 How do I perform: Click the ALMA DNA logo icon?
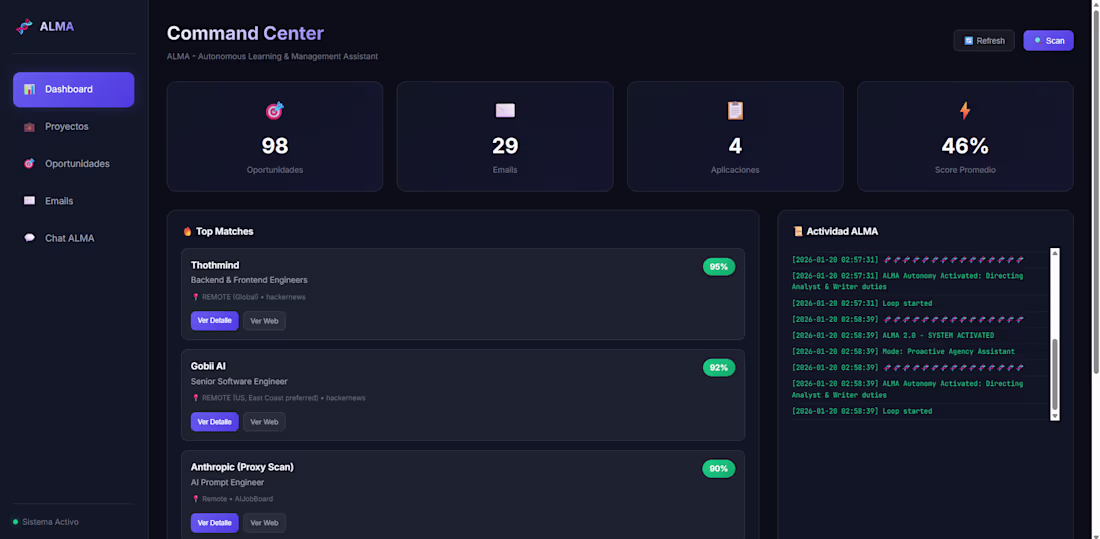pos(25,27)
